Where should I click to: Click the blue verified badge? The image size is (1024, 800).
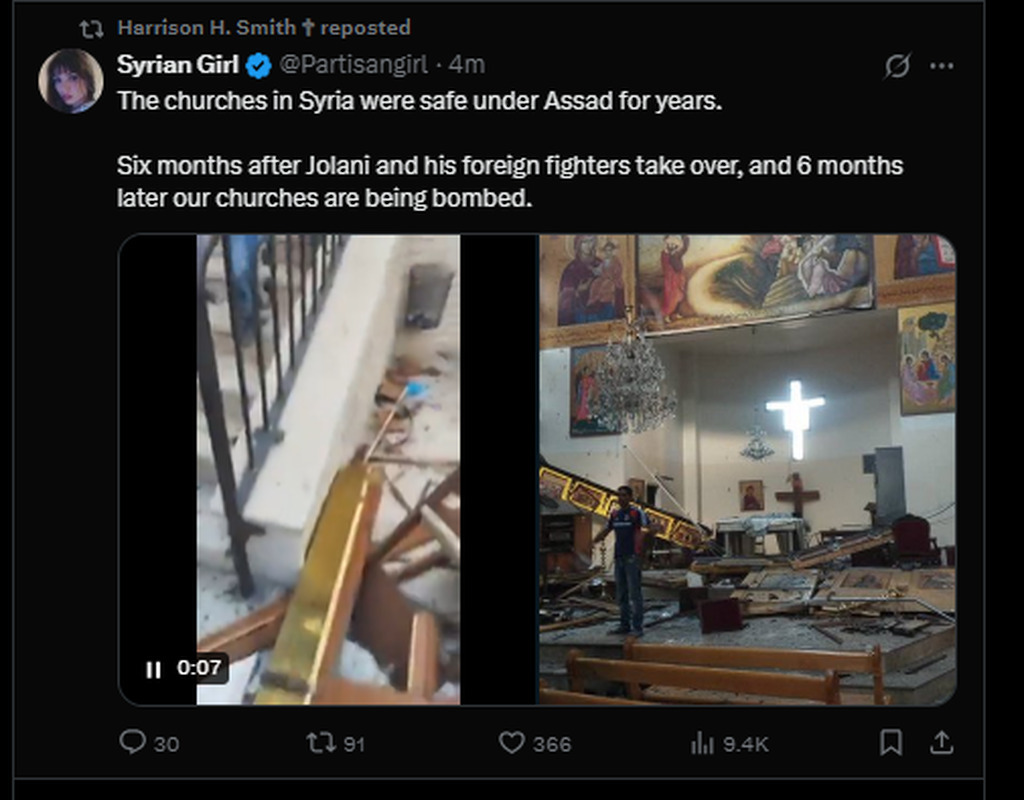pos(258,66)
